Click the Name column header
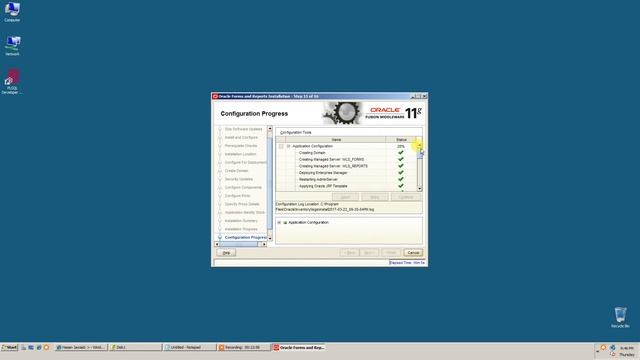 pyautogui.click(x=336, y=140)
